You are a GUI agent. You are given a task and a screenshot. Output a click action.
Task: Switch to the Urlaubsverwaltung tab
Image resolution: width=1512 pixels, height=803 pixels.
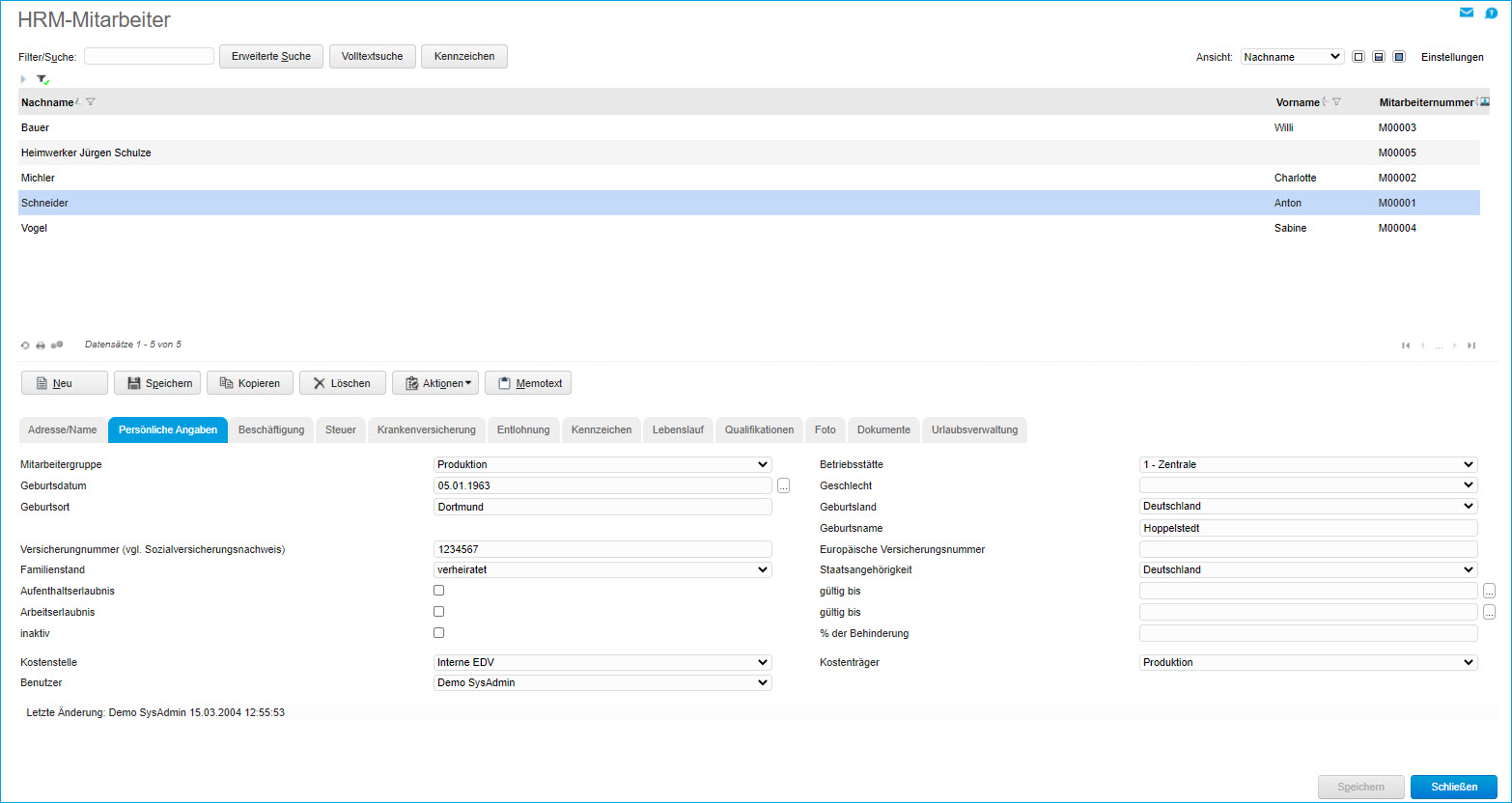(974, 429)
